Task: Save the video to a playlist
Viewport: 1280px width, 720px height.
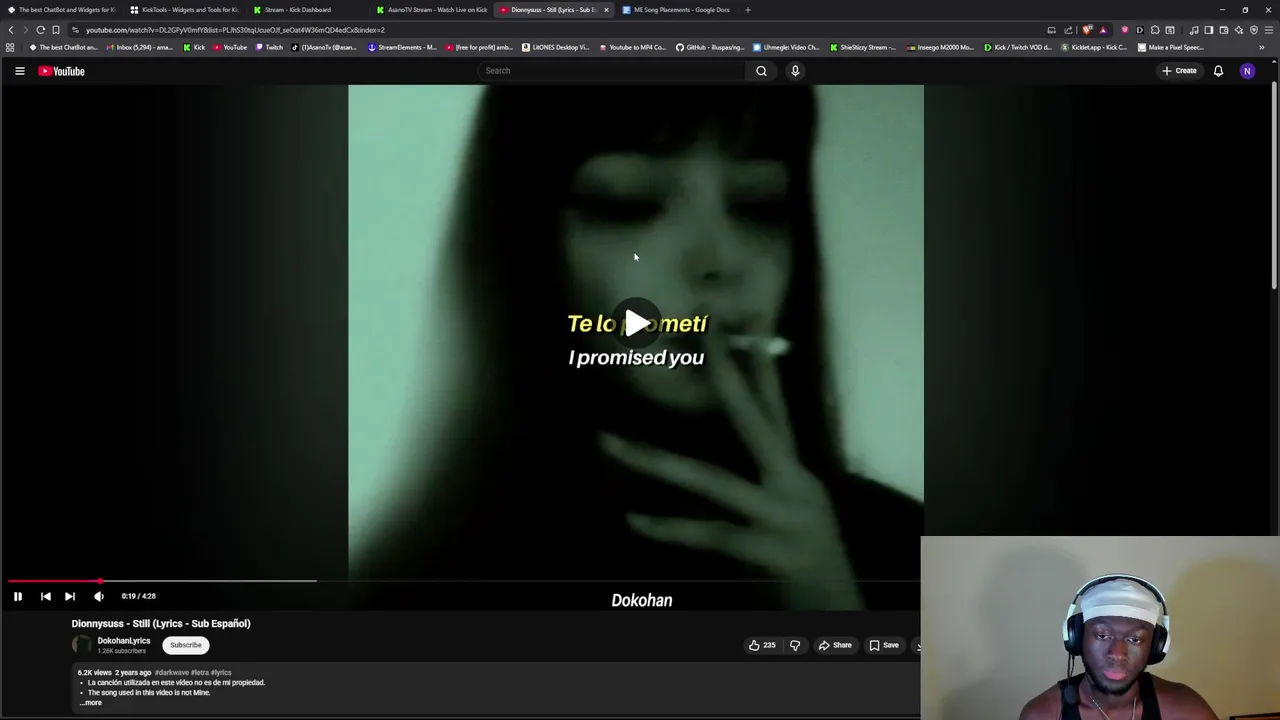Action: [884, 645]
